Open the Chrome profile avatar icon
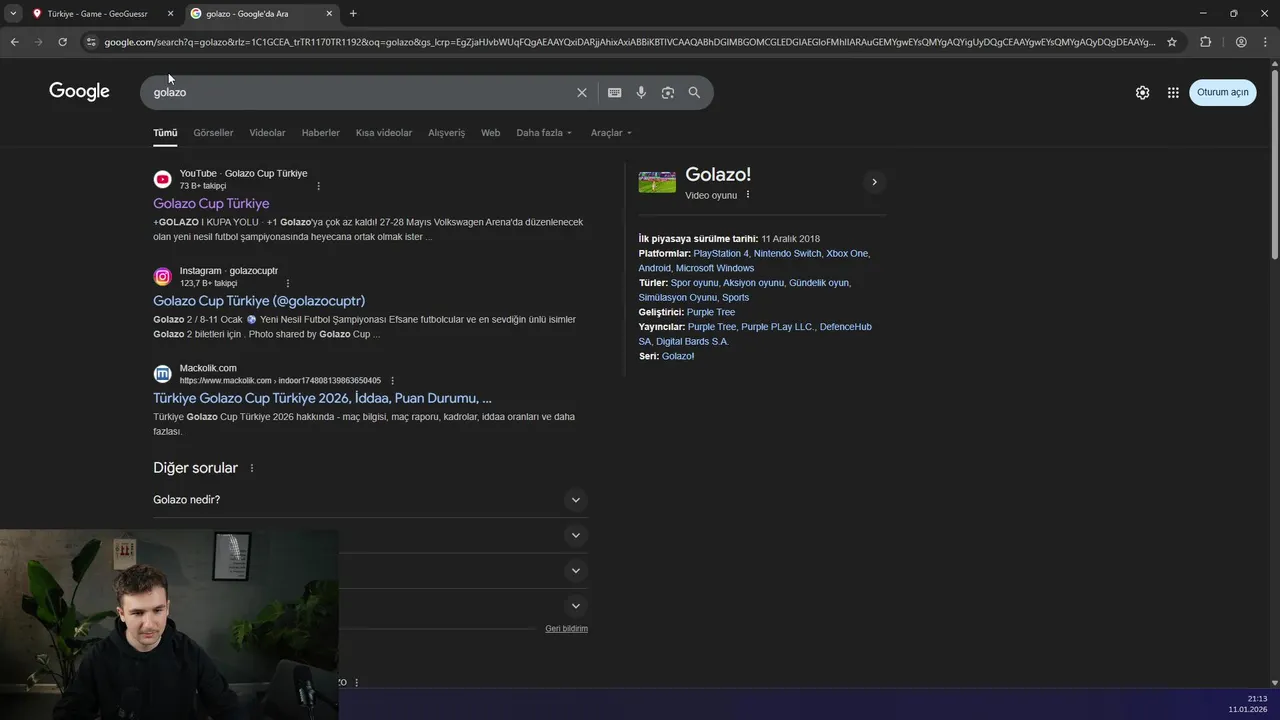Image resolution: width=1280 pixels, height=720 pixels. (1241, 42)
